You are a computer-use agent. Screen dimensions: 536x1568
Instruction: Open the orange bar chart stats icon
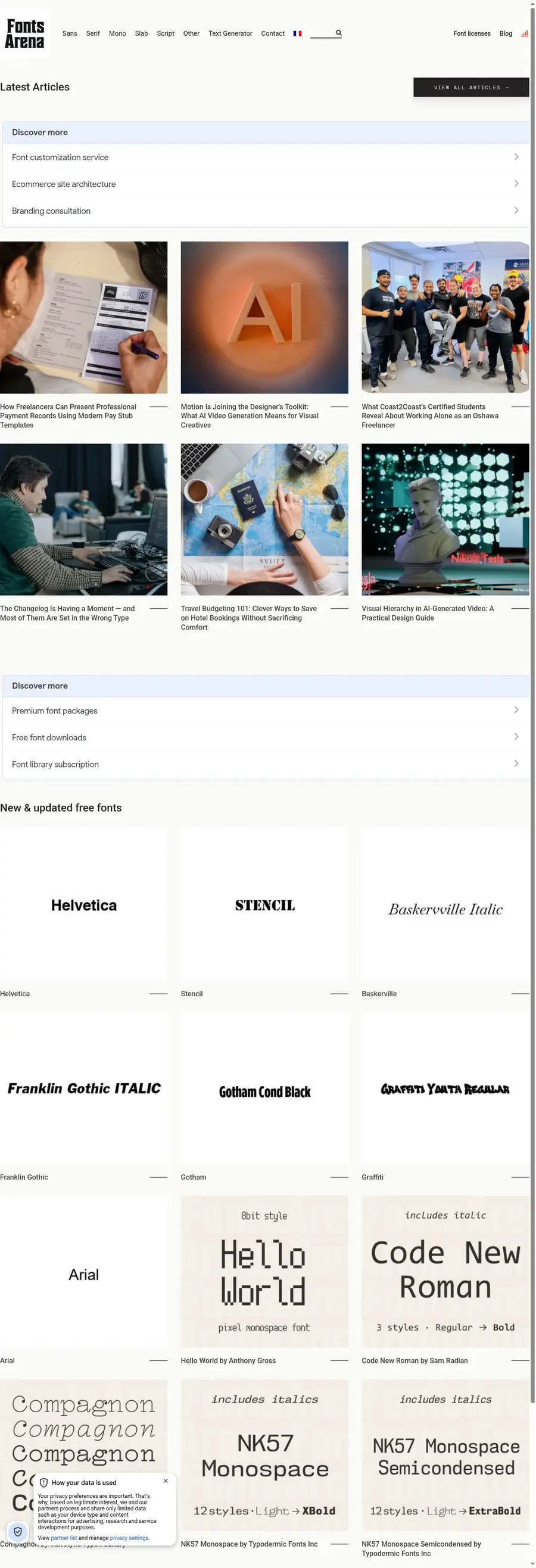pyautogui.click(x=525, y=33)
